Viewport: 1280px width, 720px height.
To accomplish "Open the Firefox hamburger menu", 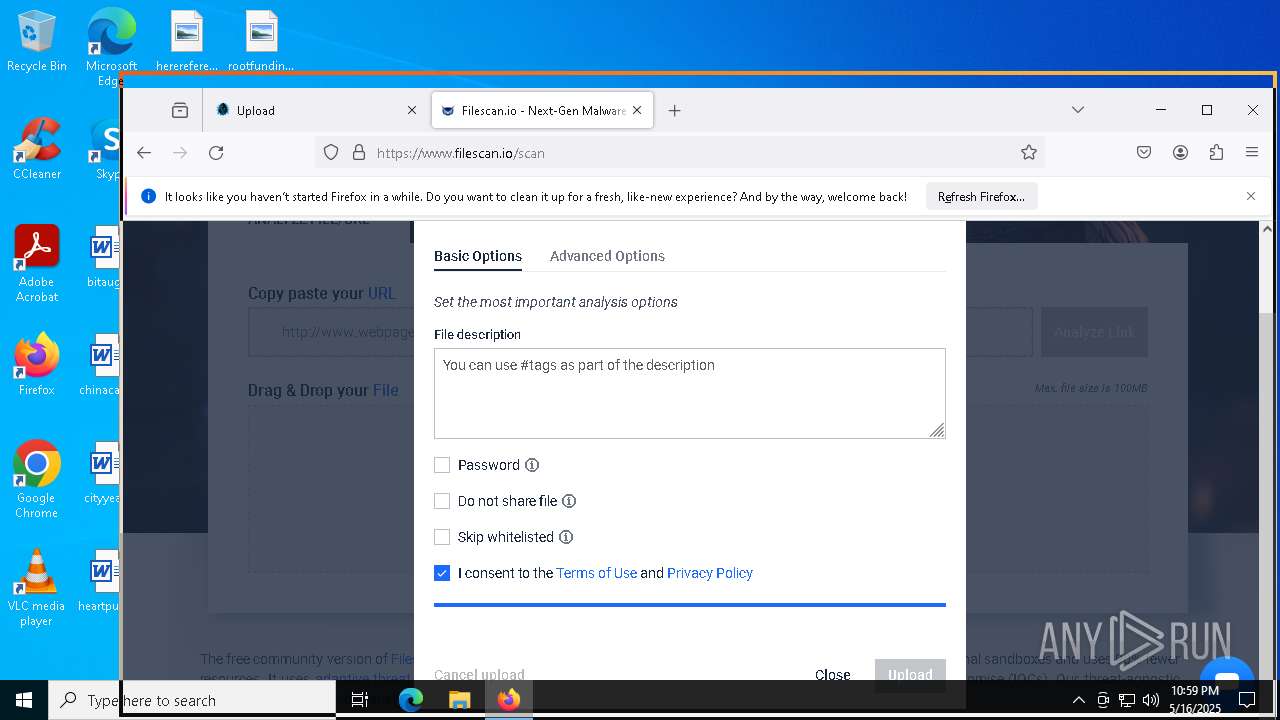I will [1252, 153].
